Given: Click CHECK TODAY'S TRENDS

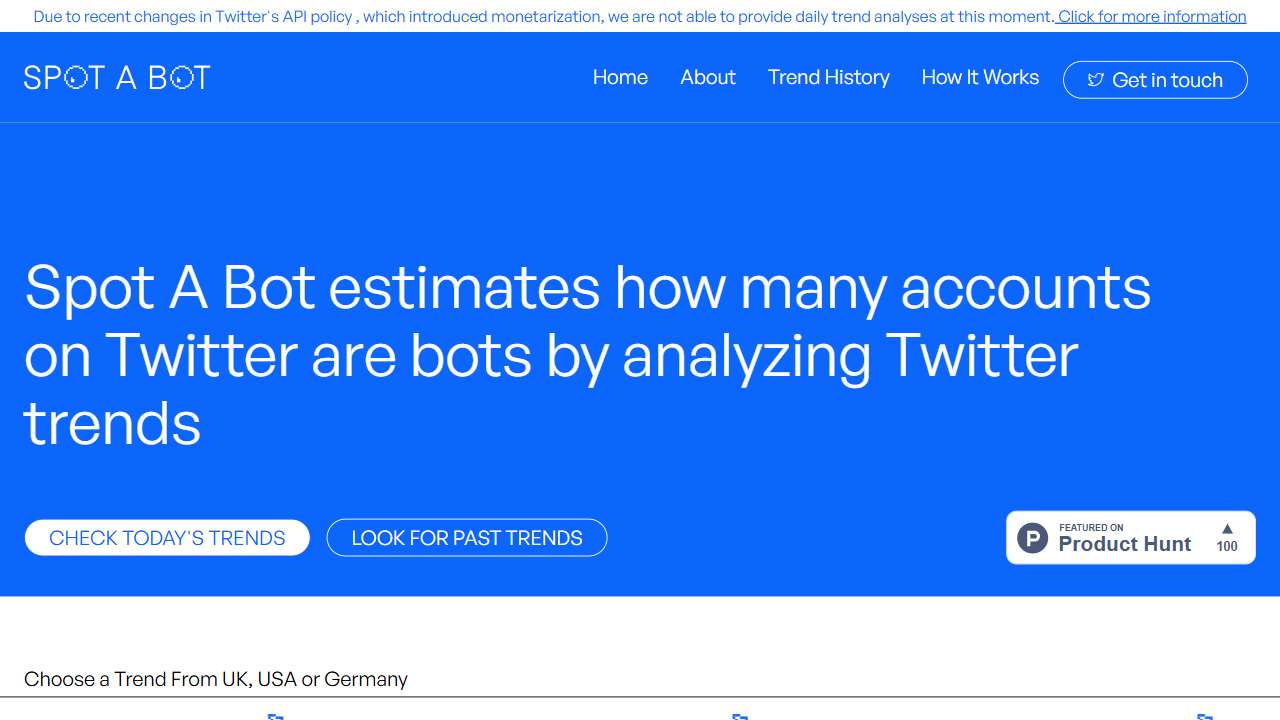Looking at the screenshot, I should point(167,537).
